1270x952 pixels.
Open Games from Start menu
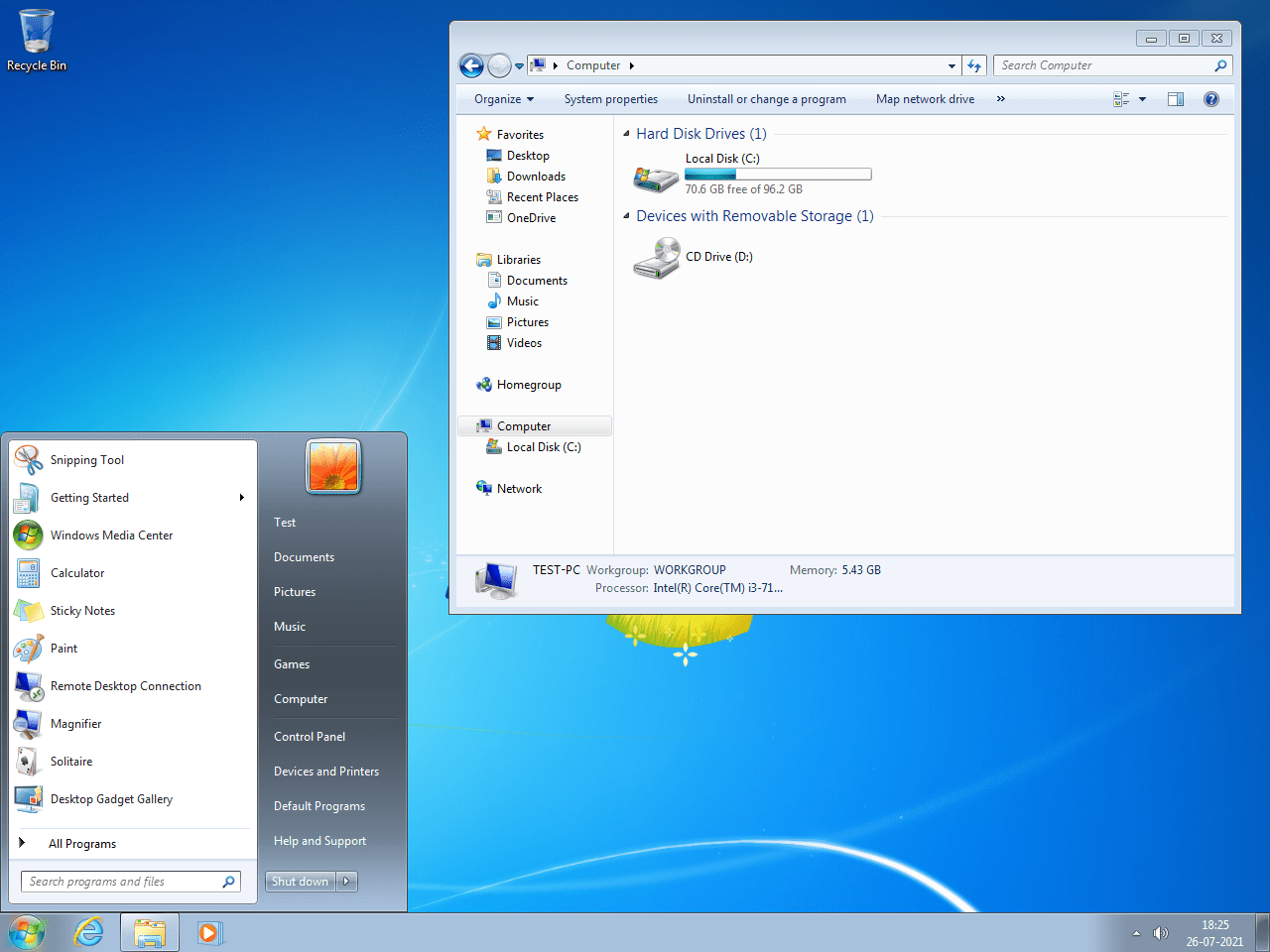tap(292, 664)
